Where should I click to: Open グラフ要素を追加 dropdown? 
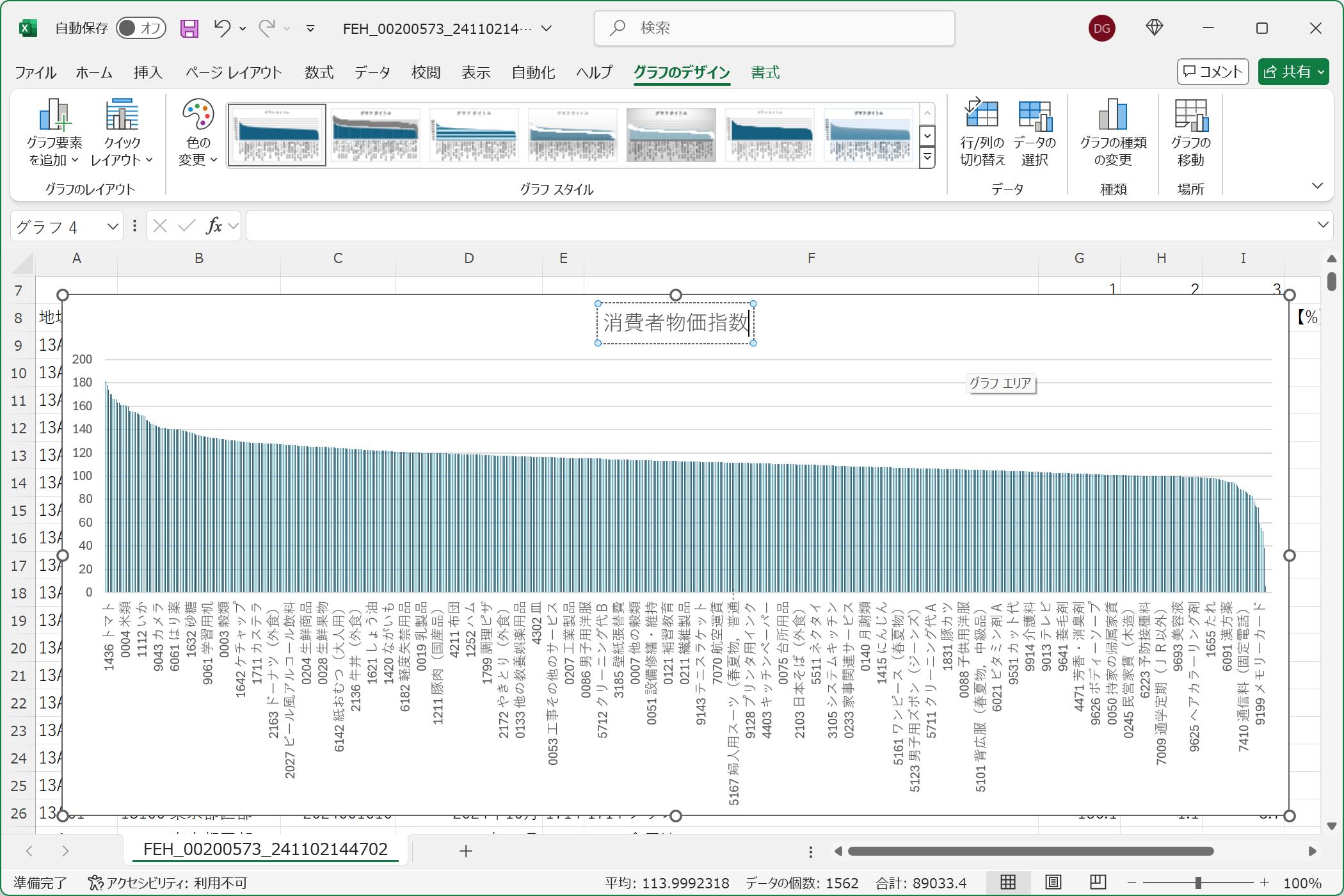tap(54, 132)
